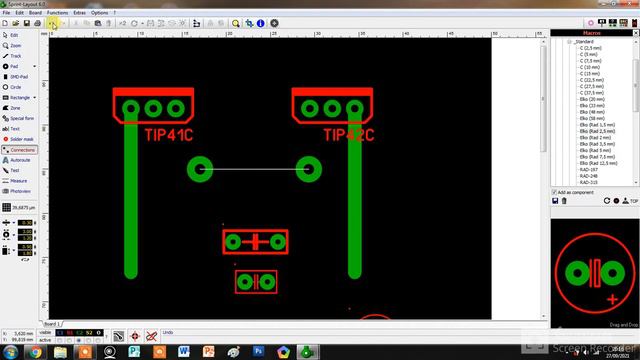Image resolution: width=640 pixels, height=360 pixels.
Task: Select the Pad tool
Action: 11,66
